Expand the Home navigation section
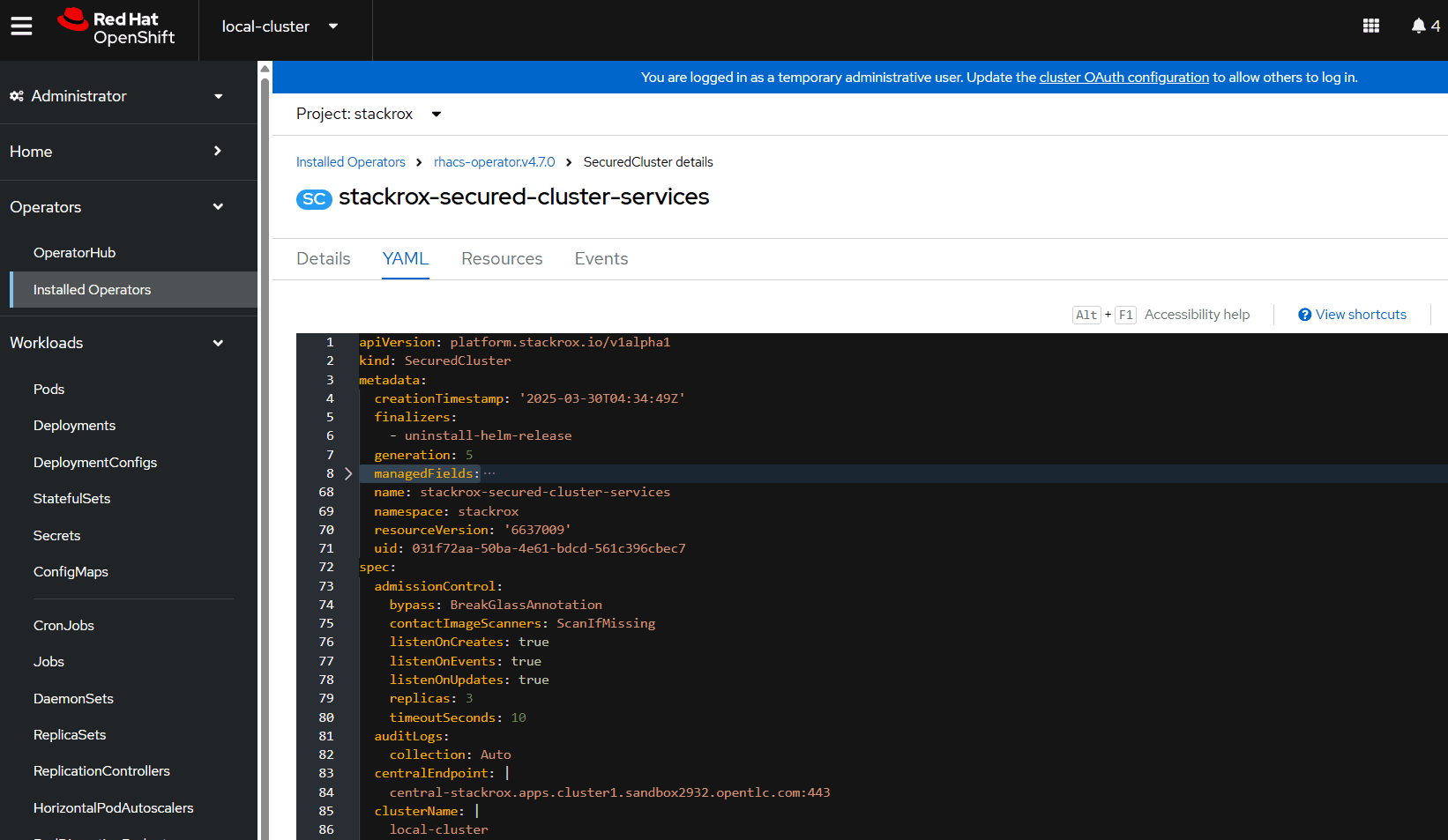The width and height of the screenshot is (1448, 840). tap(116, 152)
